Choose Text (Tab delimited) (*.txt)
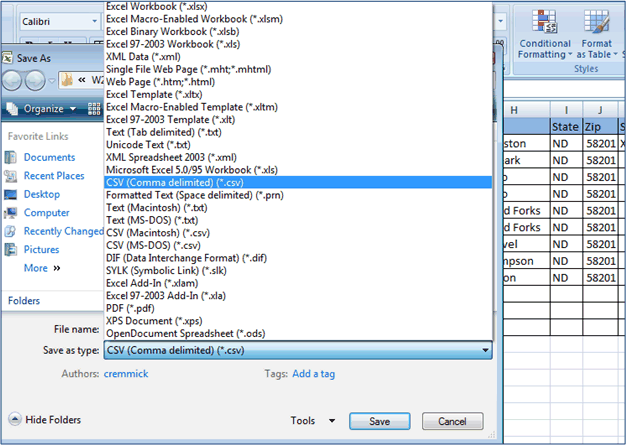The image size is (626, 445). 298,132
